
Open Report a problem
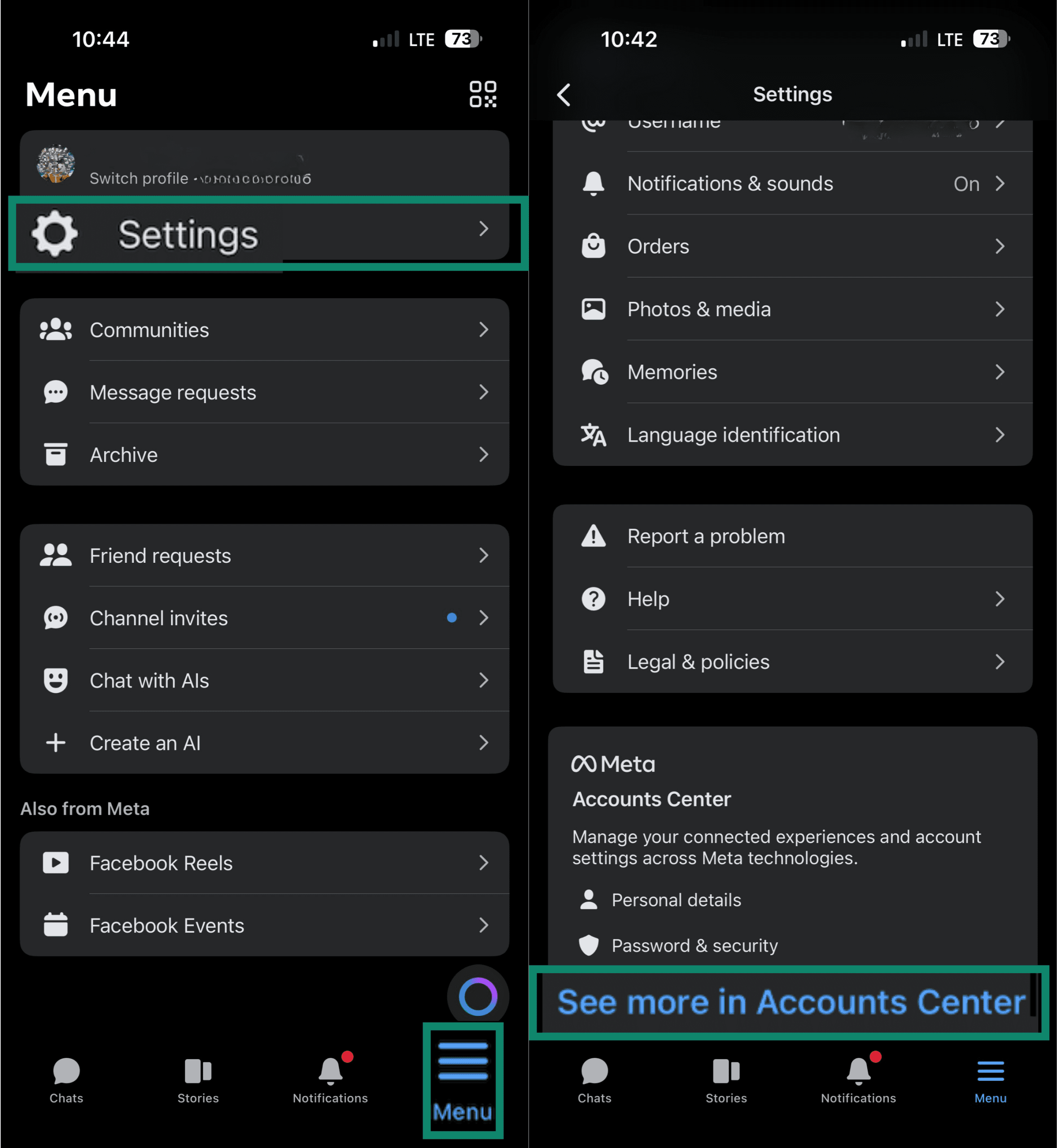pos(792,536)
